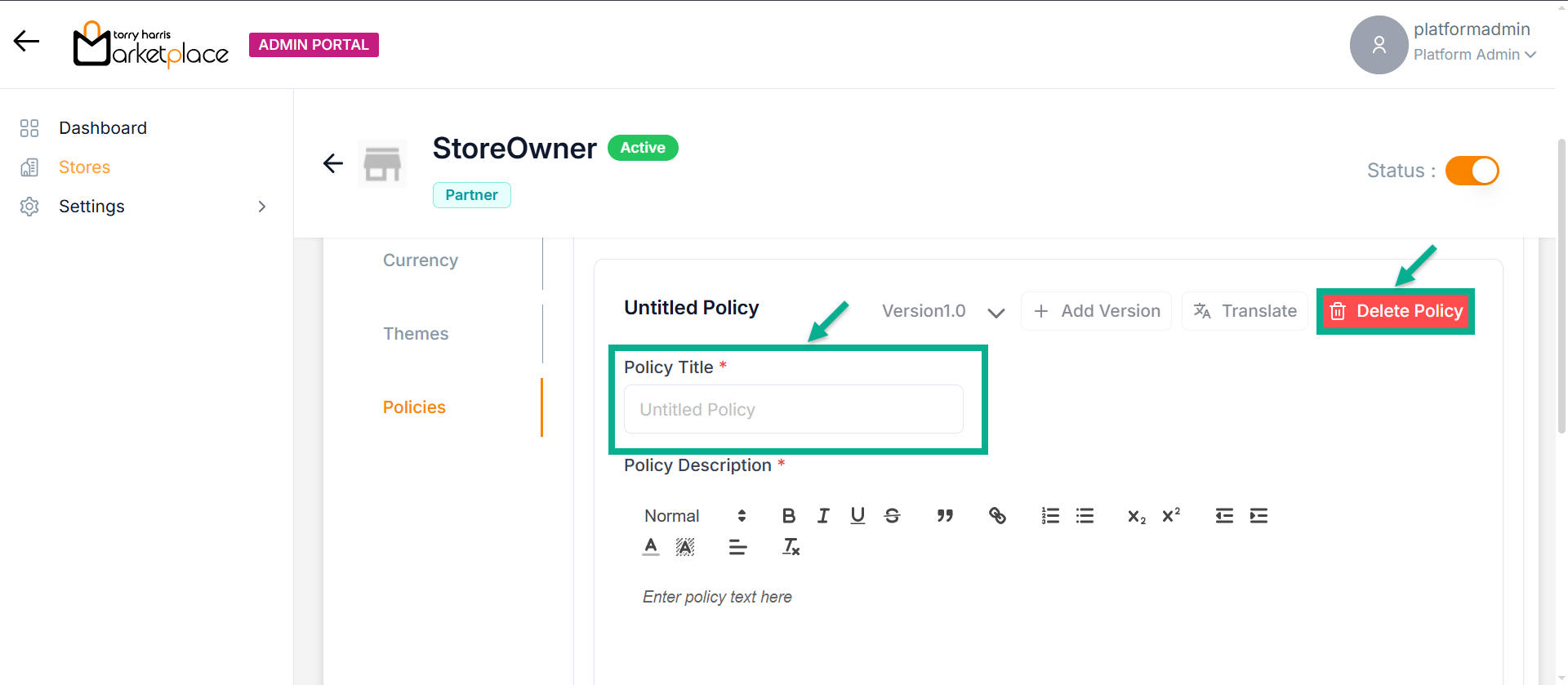Toggle underline text formatting
This screenshot has width=1568, height=685.
coord(857,516)
